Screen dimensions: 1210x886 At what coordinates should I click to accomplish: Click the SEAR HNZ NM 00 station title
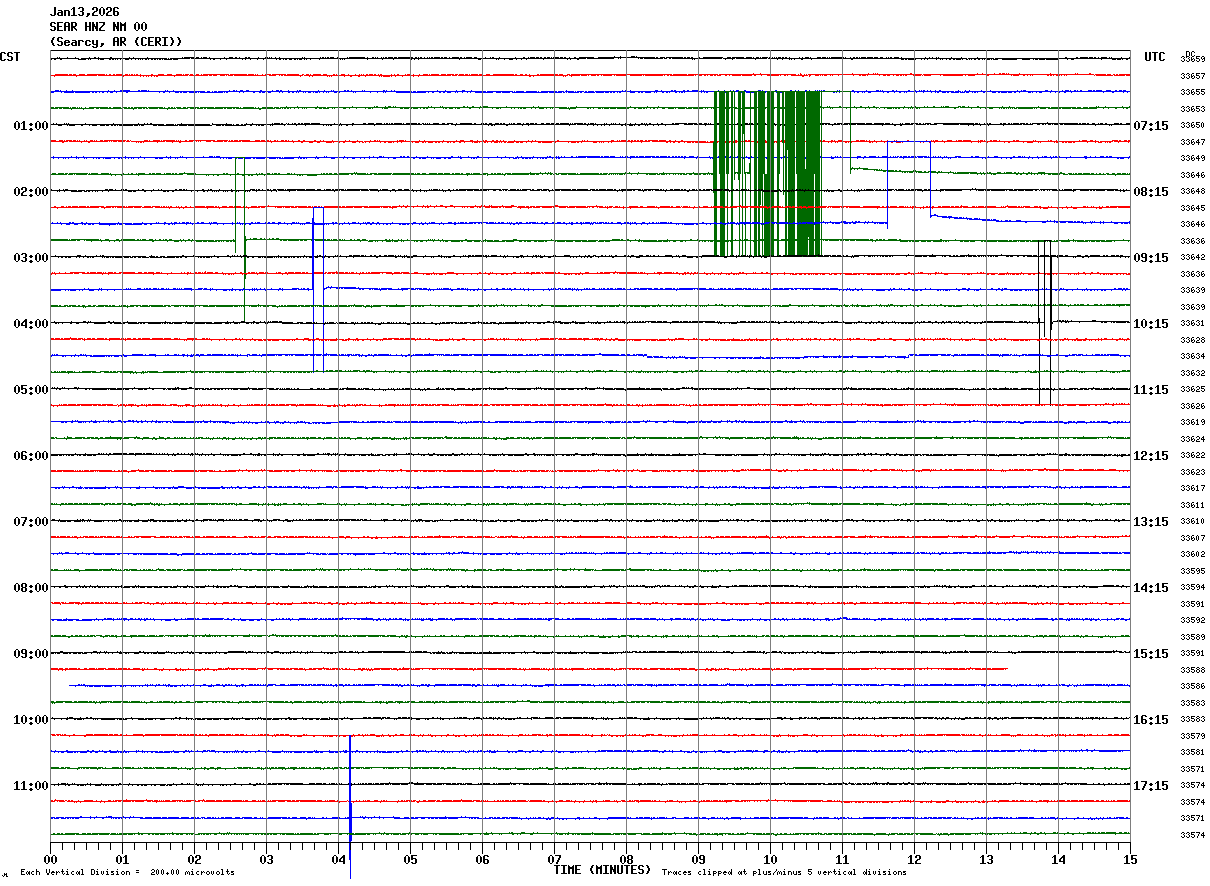(98, 27)
